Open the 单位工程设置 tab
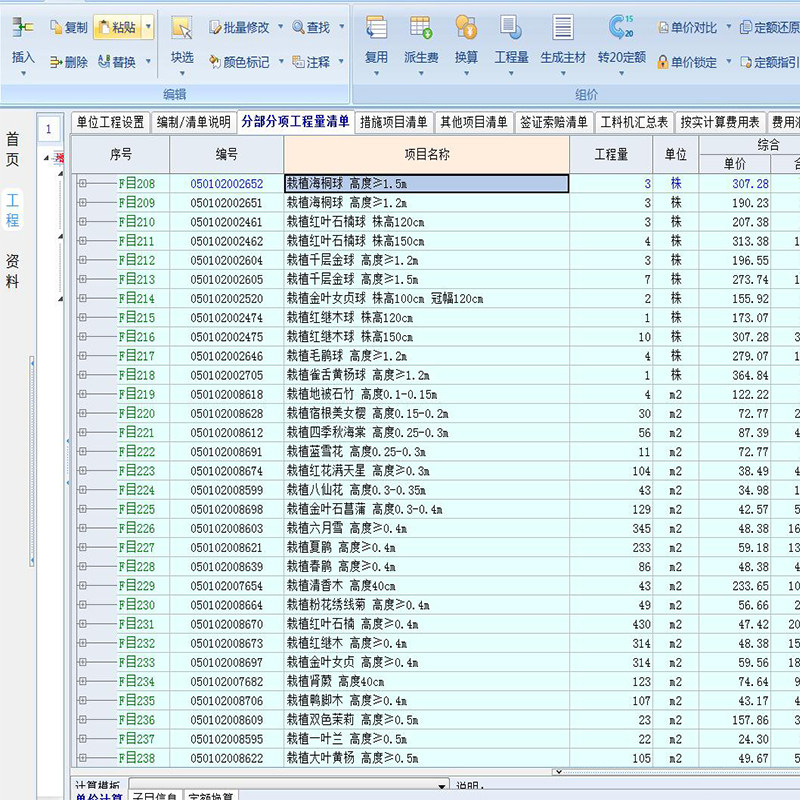800x800 pixels. point(110,122)
